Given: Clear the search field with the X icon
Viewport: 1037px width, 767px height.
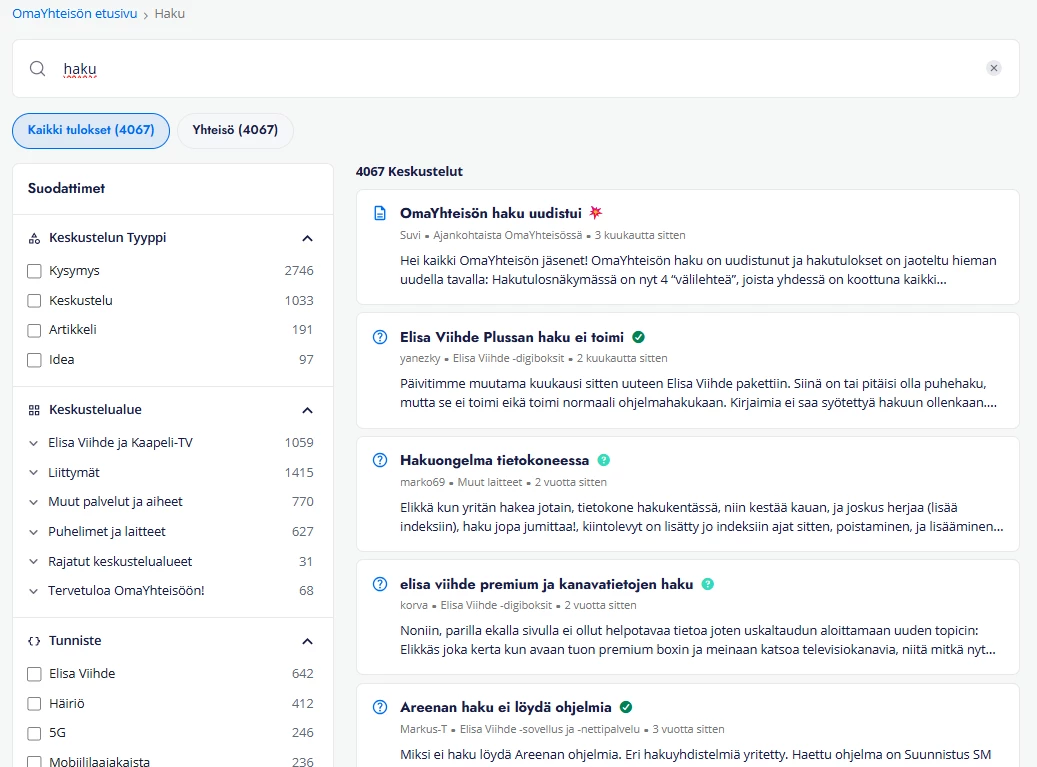Looking at the screenshot, I should (x=993, y=68).
